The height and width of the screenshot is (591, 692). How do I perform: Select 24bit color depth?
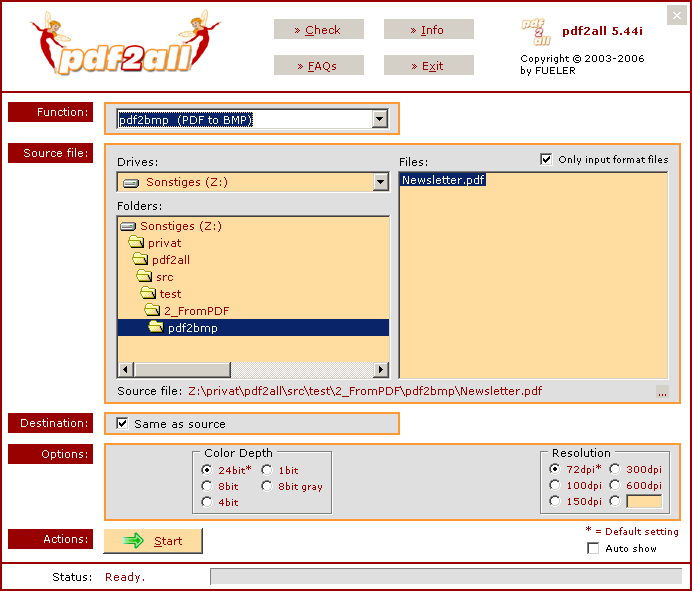pos(207,470)
